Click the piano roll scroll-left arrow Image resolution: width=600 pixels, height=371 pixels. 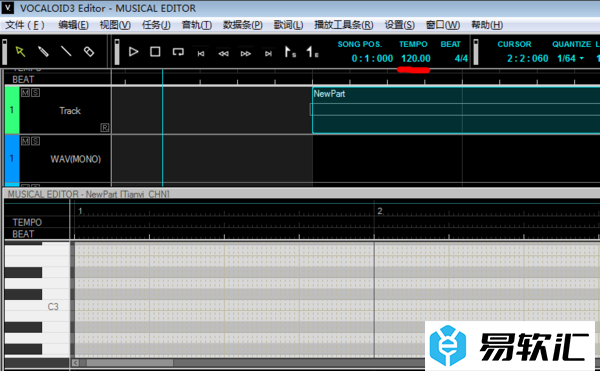(x=75, y=363)
